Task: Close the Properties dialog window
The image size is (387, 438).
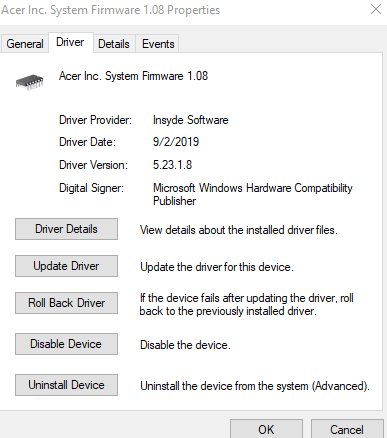Action: [x=376, y=9]
